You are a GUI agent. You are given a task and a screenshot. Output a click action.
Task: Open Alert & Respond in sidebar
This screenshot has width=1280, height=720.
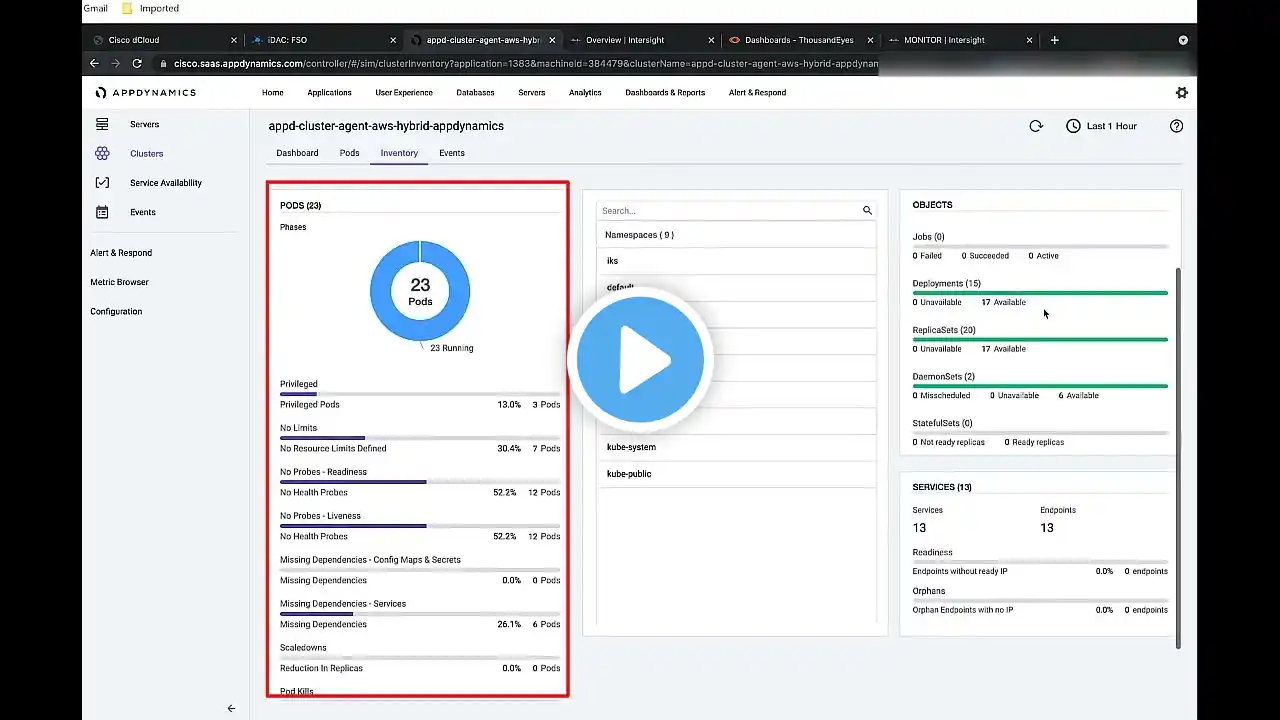(x=121, y=253)
